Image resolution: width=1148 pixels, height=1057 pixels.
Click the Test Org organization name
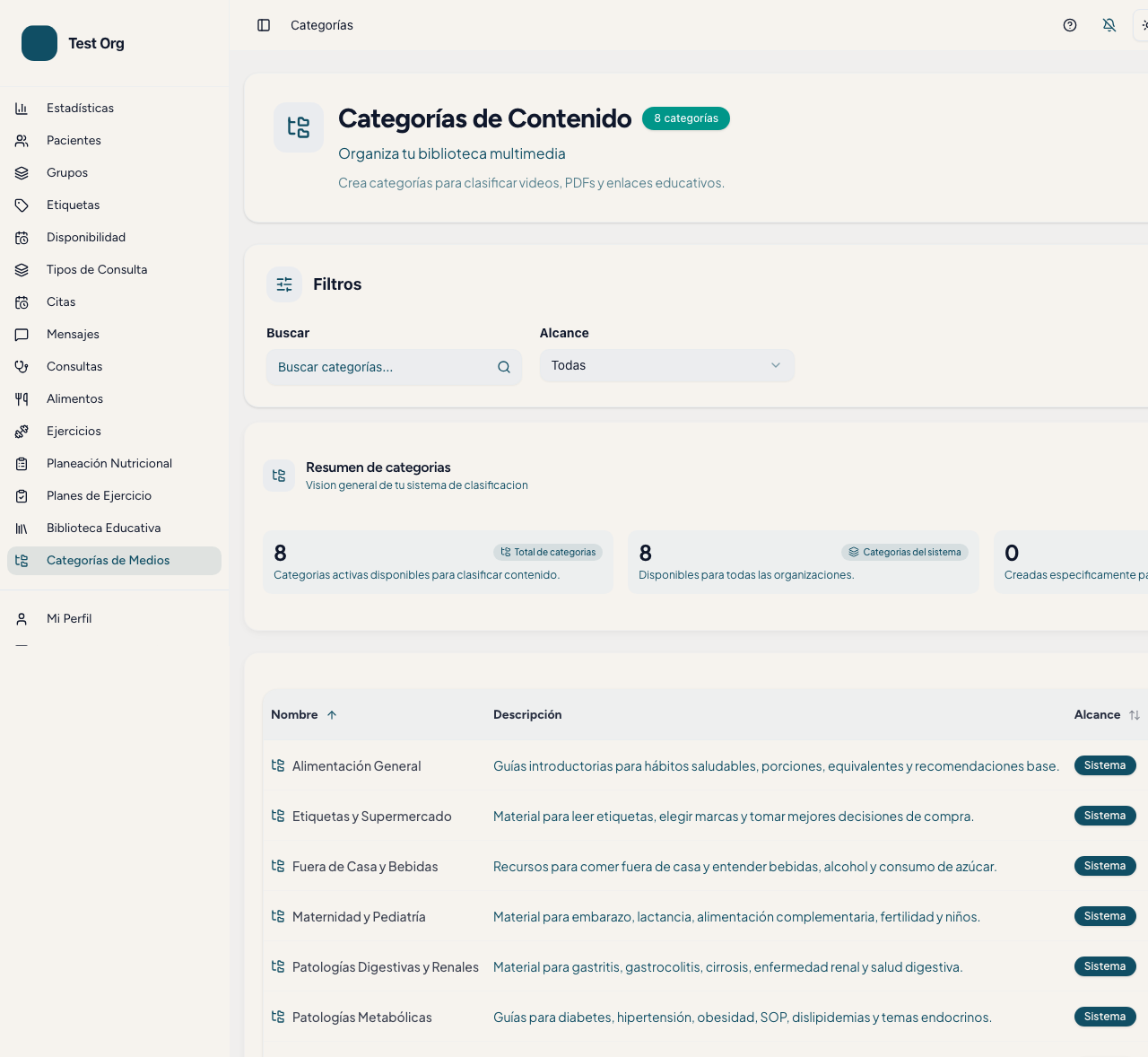[97, 43]
